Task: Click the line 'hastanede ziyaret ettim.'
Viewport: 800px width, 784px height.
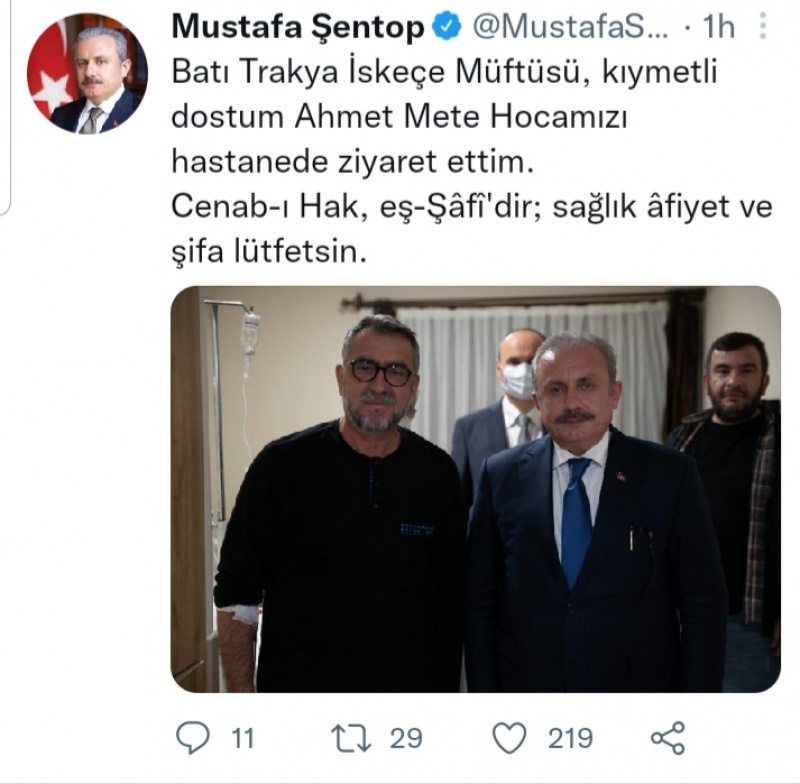Action: (353, 162)
